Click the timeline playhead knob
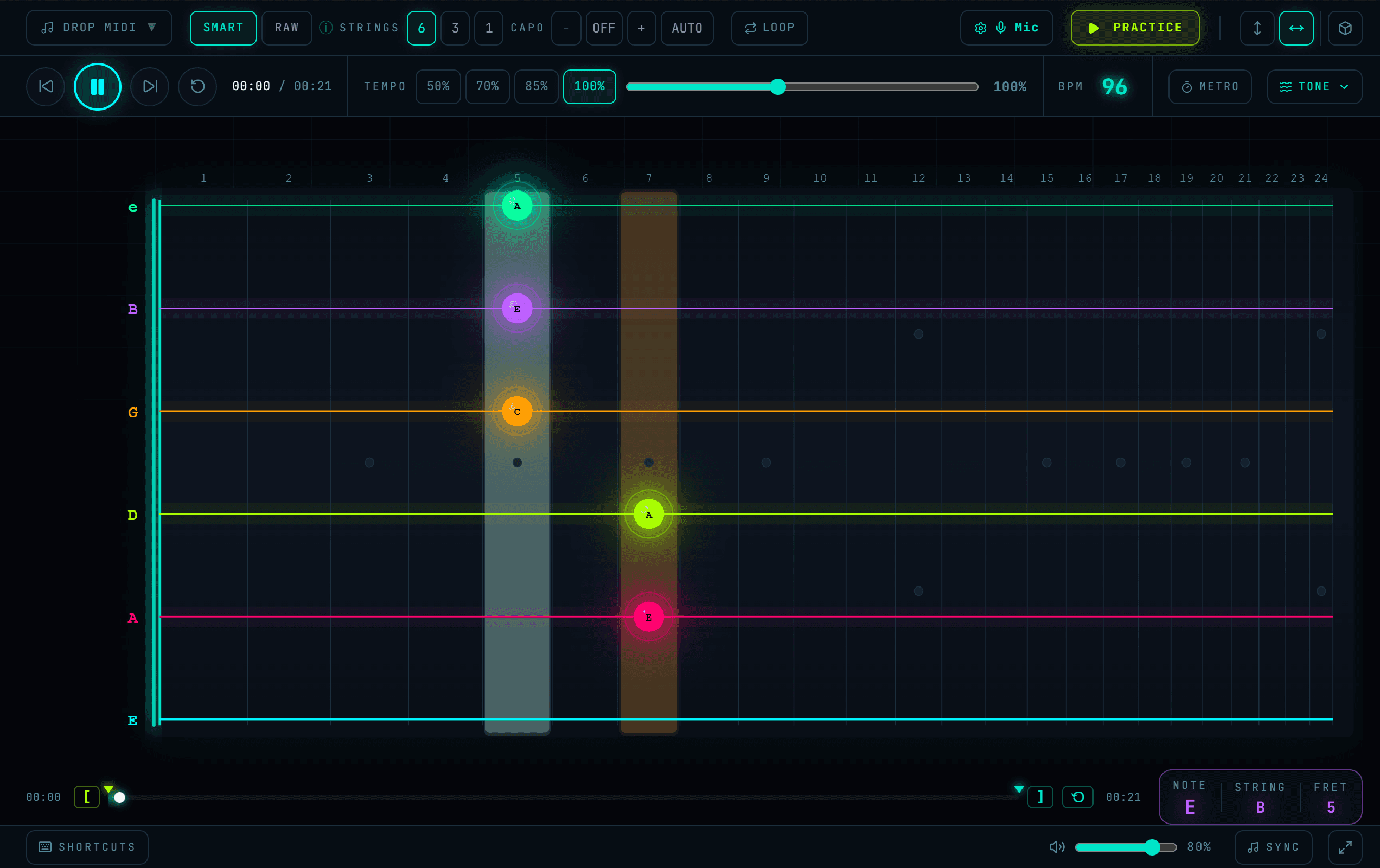The image size is (1380, 868). pos(120,797)
